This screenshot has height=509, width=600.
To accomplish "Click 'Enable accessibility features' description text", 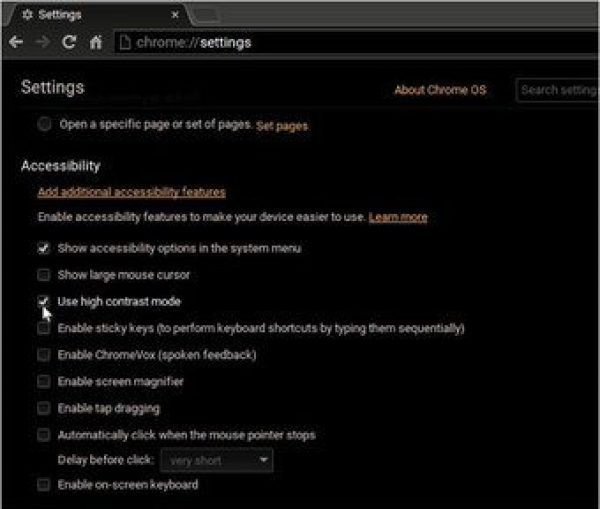I will point(202,217).
